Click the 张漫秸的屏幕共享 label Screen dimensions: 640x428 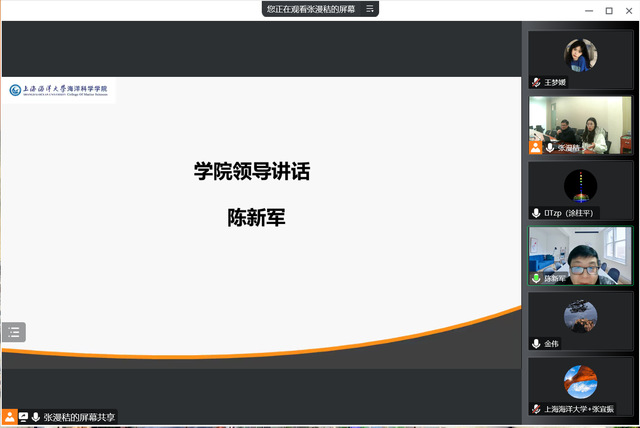pyautogui.click(x=80, y=417)
